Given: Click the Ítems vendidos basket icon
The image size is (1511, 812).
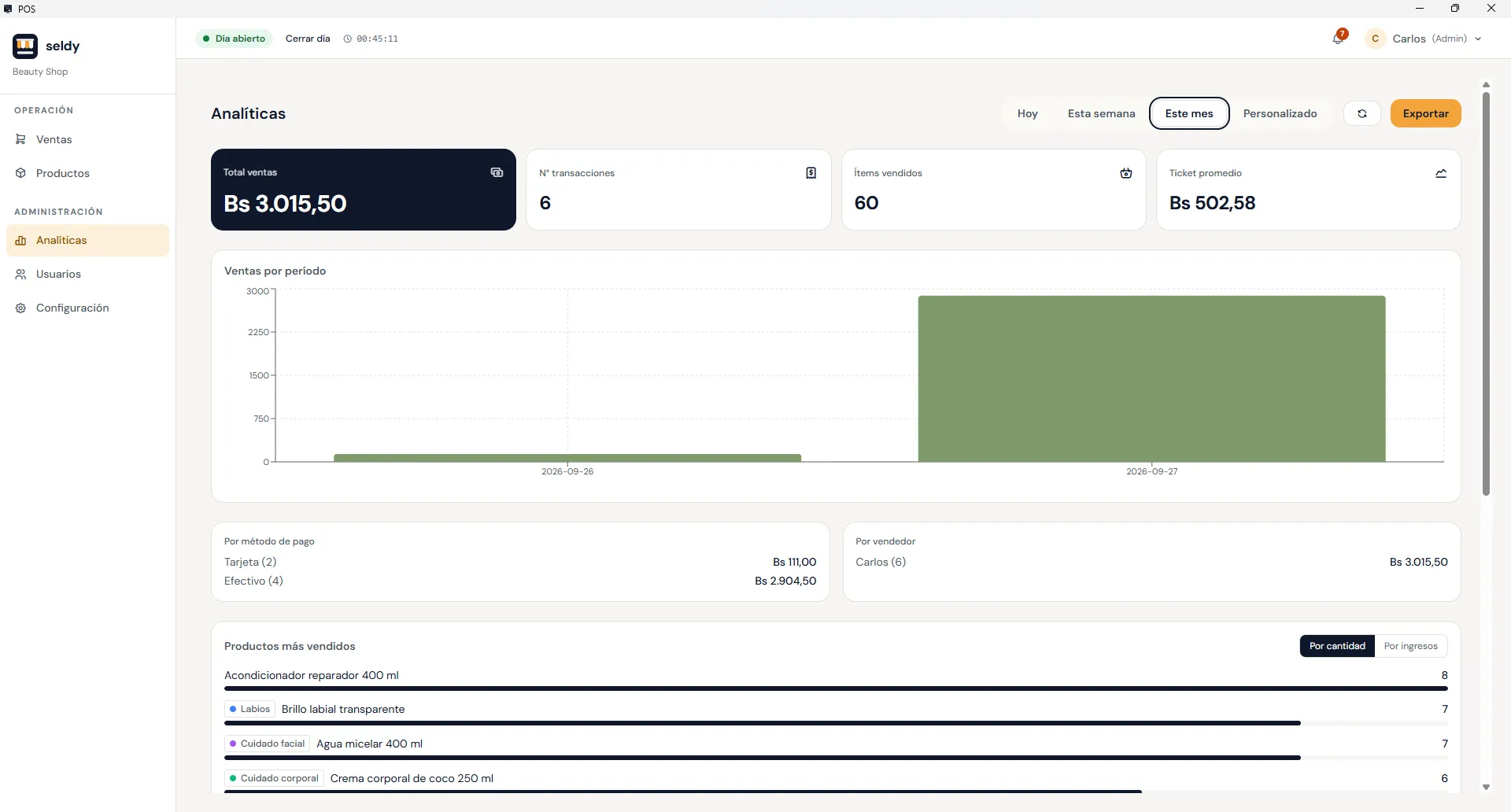Looking at the screenshot, I should 1126,173.
